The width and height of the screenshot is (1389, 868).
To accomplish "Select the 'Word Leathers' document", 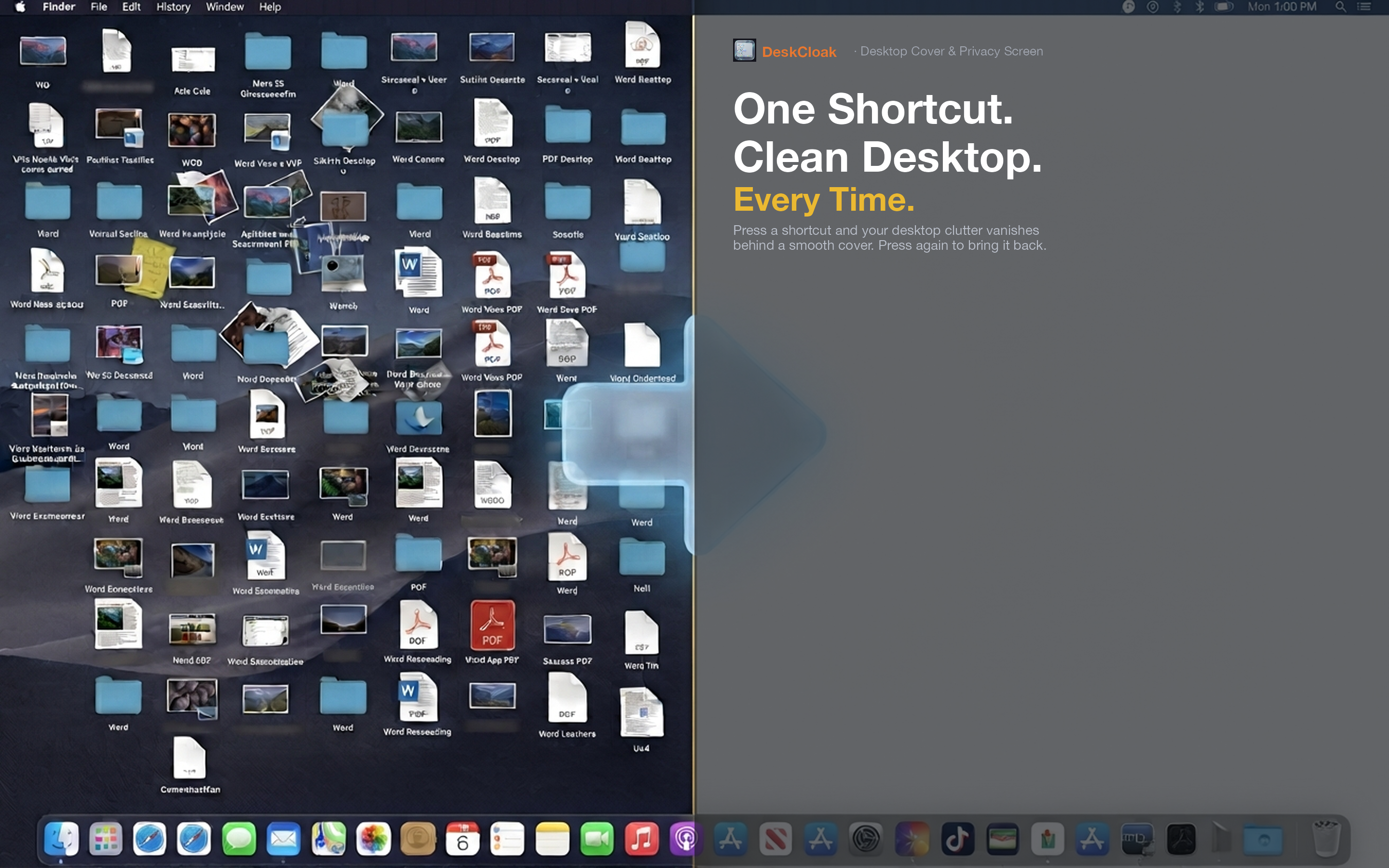I will coord(567,697).
